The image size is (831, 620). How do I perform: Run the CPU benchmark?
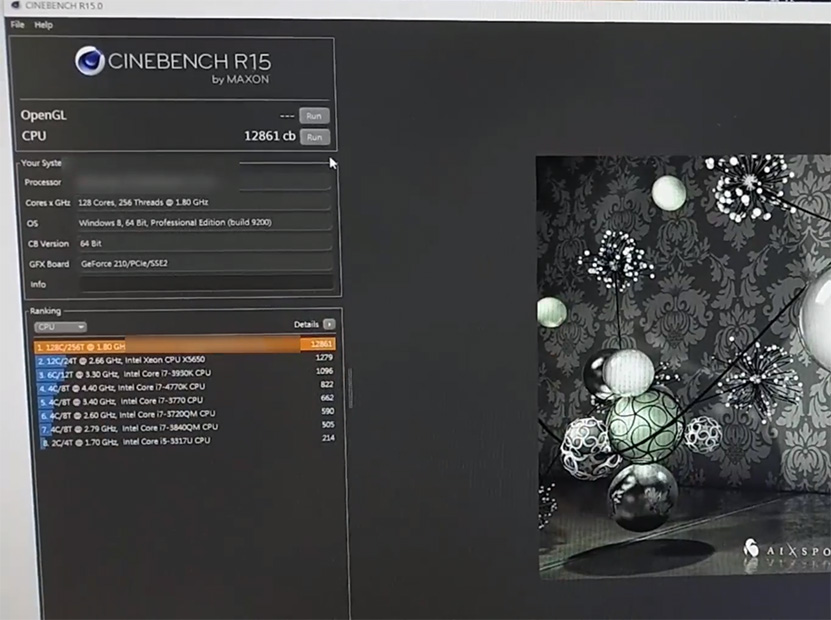[x=315, y=137]
